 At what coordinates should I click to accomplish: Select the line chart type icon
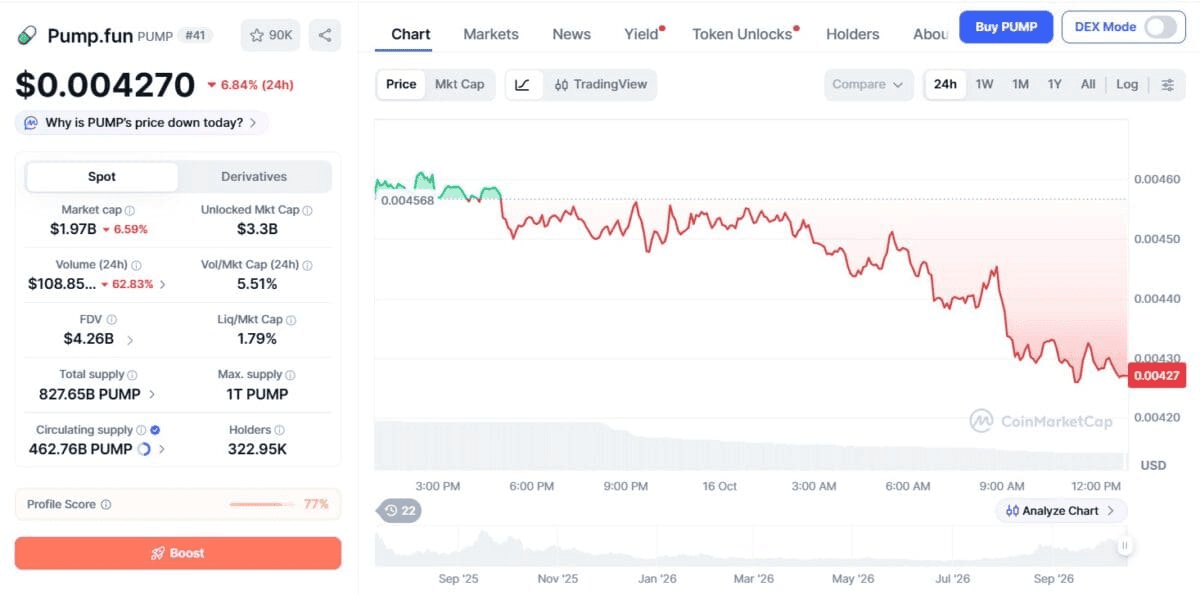click(522, 84)
